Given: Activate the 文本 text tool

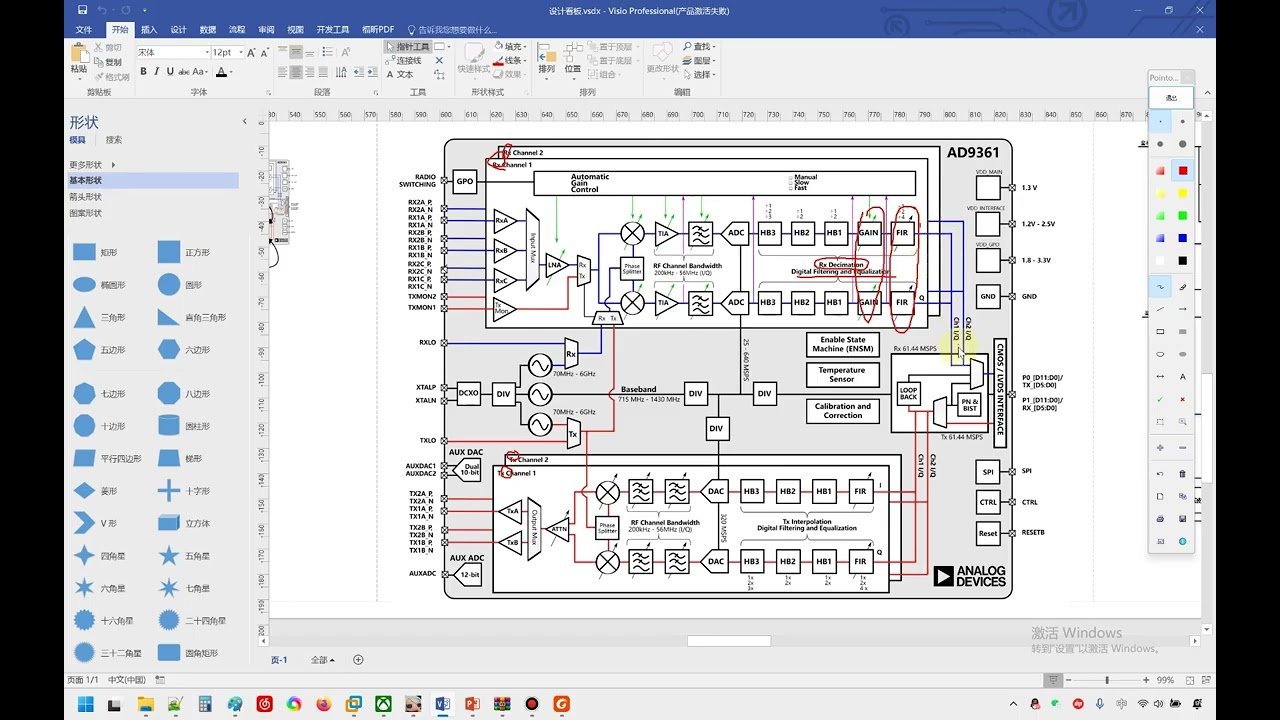Looking at the screenshot, I should (400, 74).
